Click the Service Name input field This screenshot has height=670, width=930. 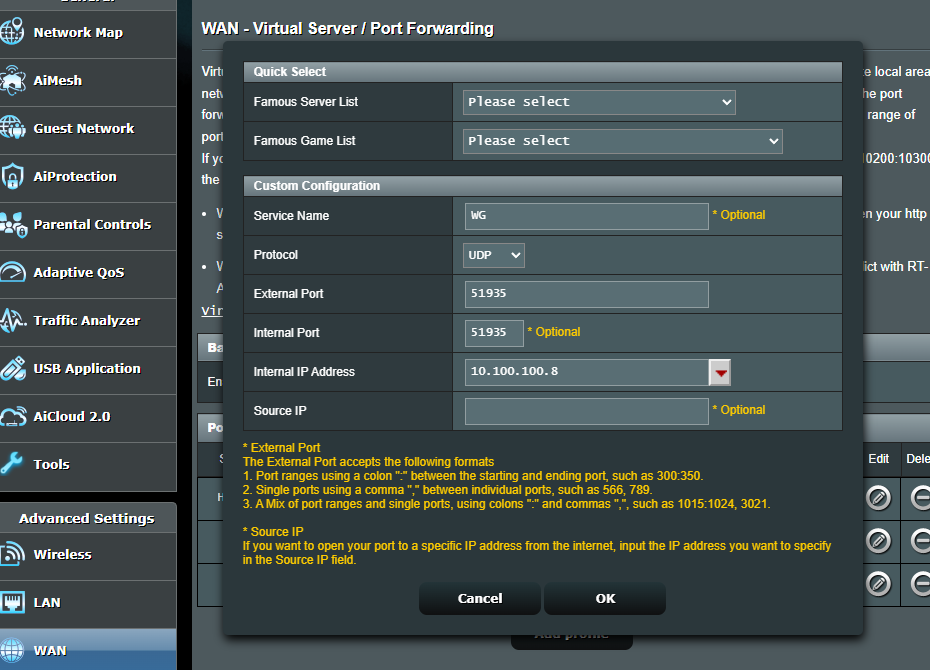(x=587, y=216)
